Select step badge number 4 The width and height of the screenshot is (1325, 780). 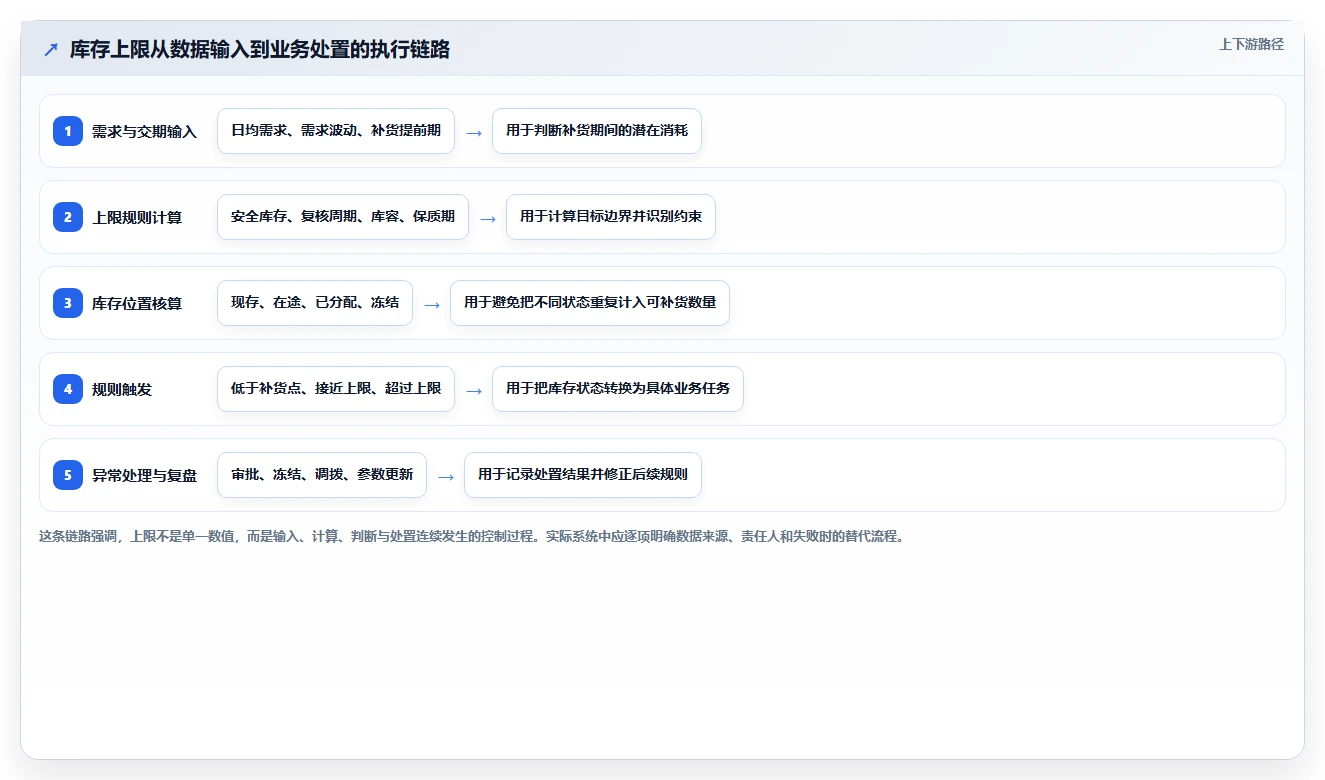pos(68,389)
